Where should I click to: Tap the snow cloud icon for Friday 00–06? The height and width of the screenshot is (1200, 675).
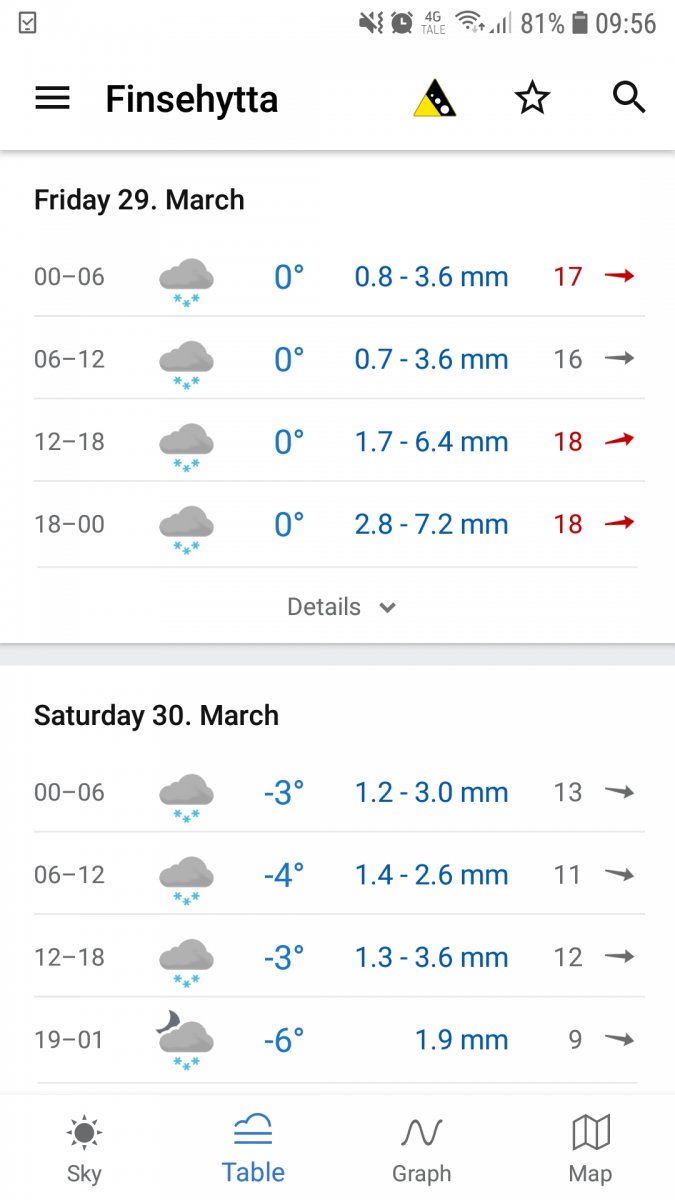tap(186, 280)
